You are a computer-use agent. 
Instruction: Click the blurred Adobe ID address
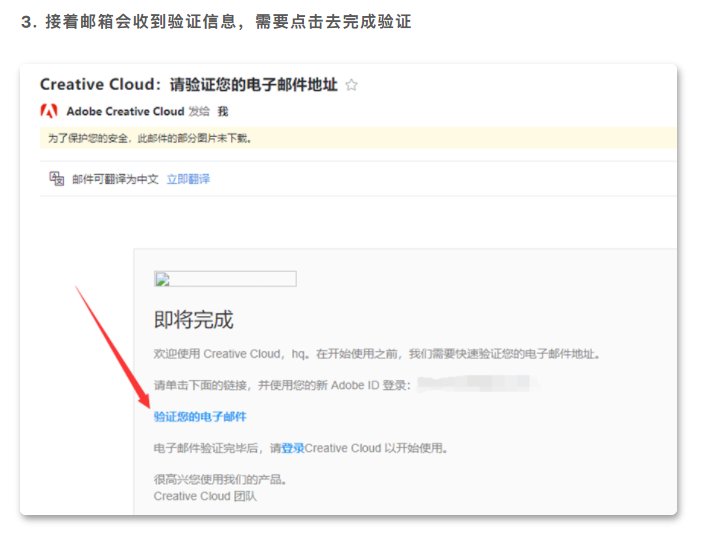tap(477, 384)
